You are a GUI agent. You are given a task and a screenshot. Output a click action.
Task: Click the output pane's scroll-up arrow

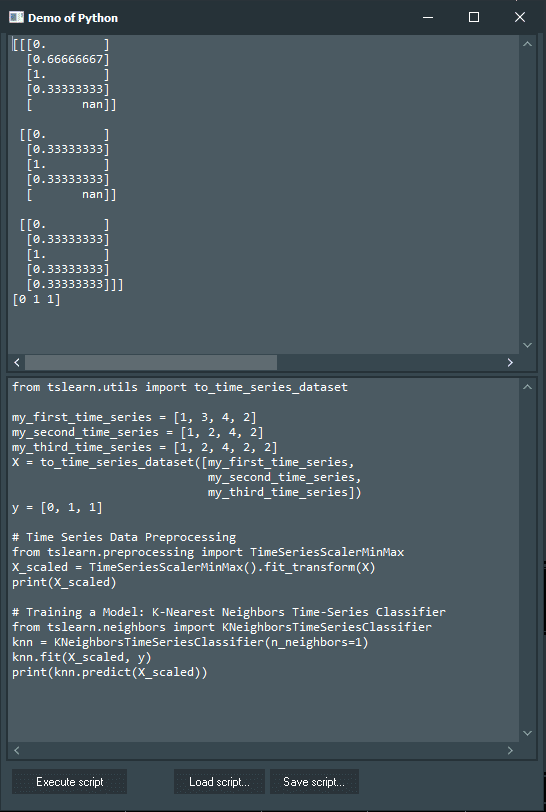pos(527,44)
